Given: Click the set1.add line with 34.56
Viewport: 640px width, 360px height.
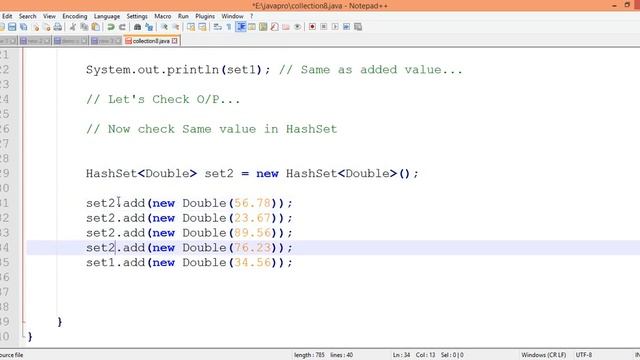Looking at the screenshot, I should click(189, 262).
